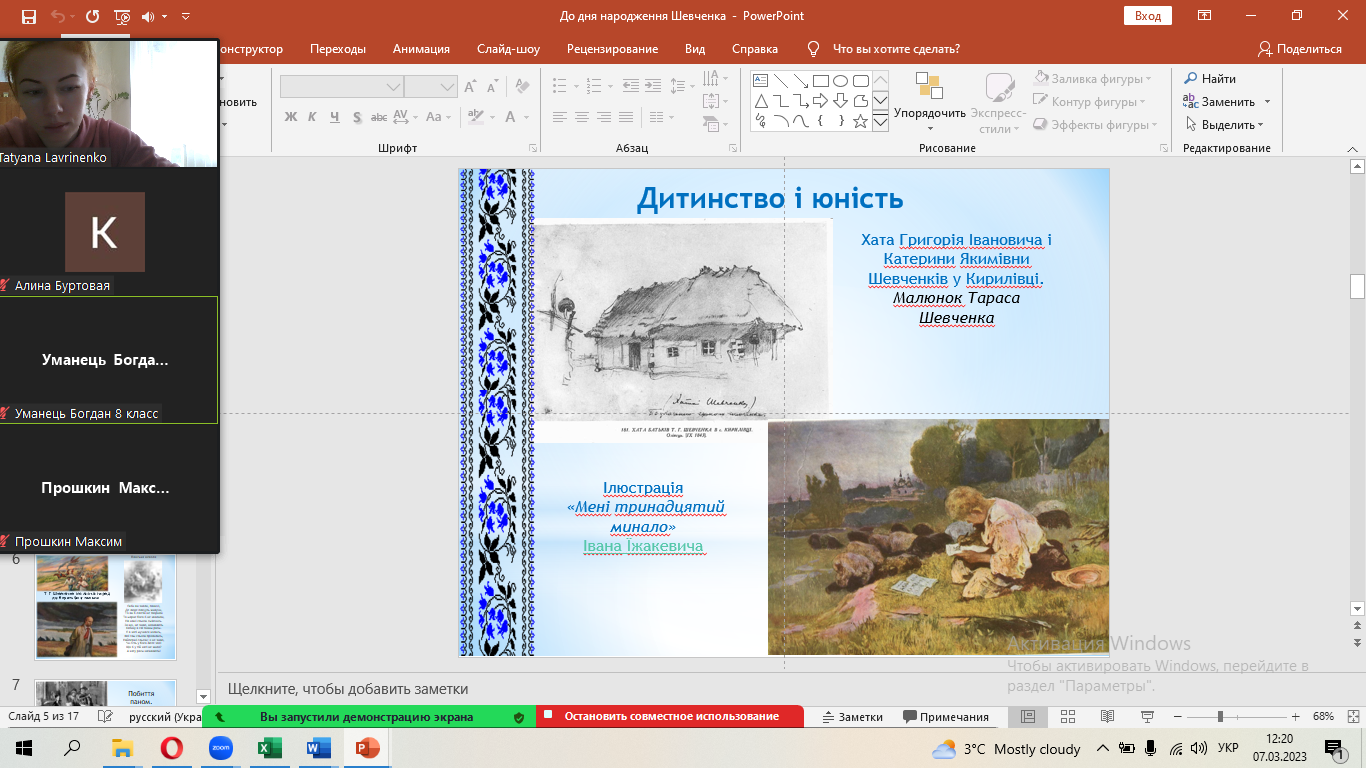The image size is (1366, 768).
Task: Click the zoom slider handle in the status bar
Action: coord(1220,717)
